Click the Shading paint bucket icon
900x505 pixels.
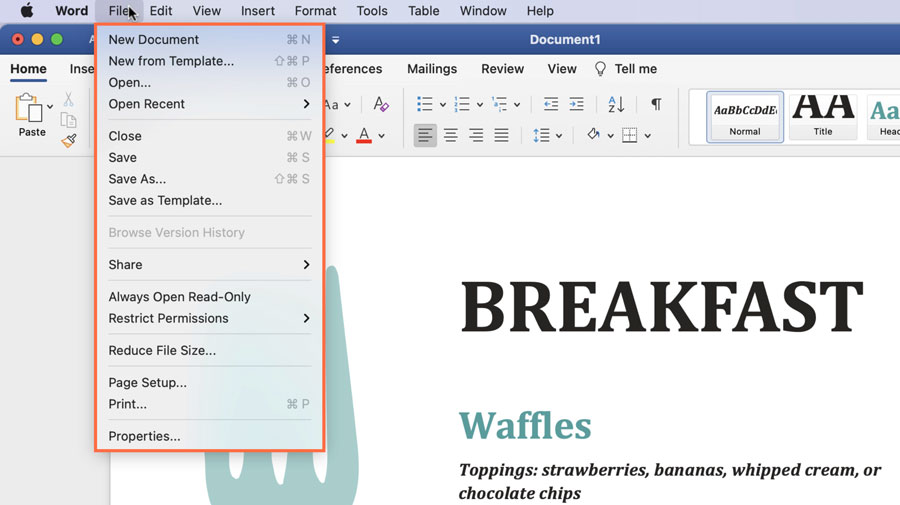click(593, 135)
